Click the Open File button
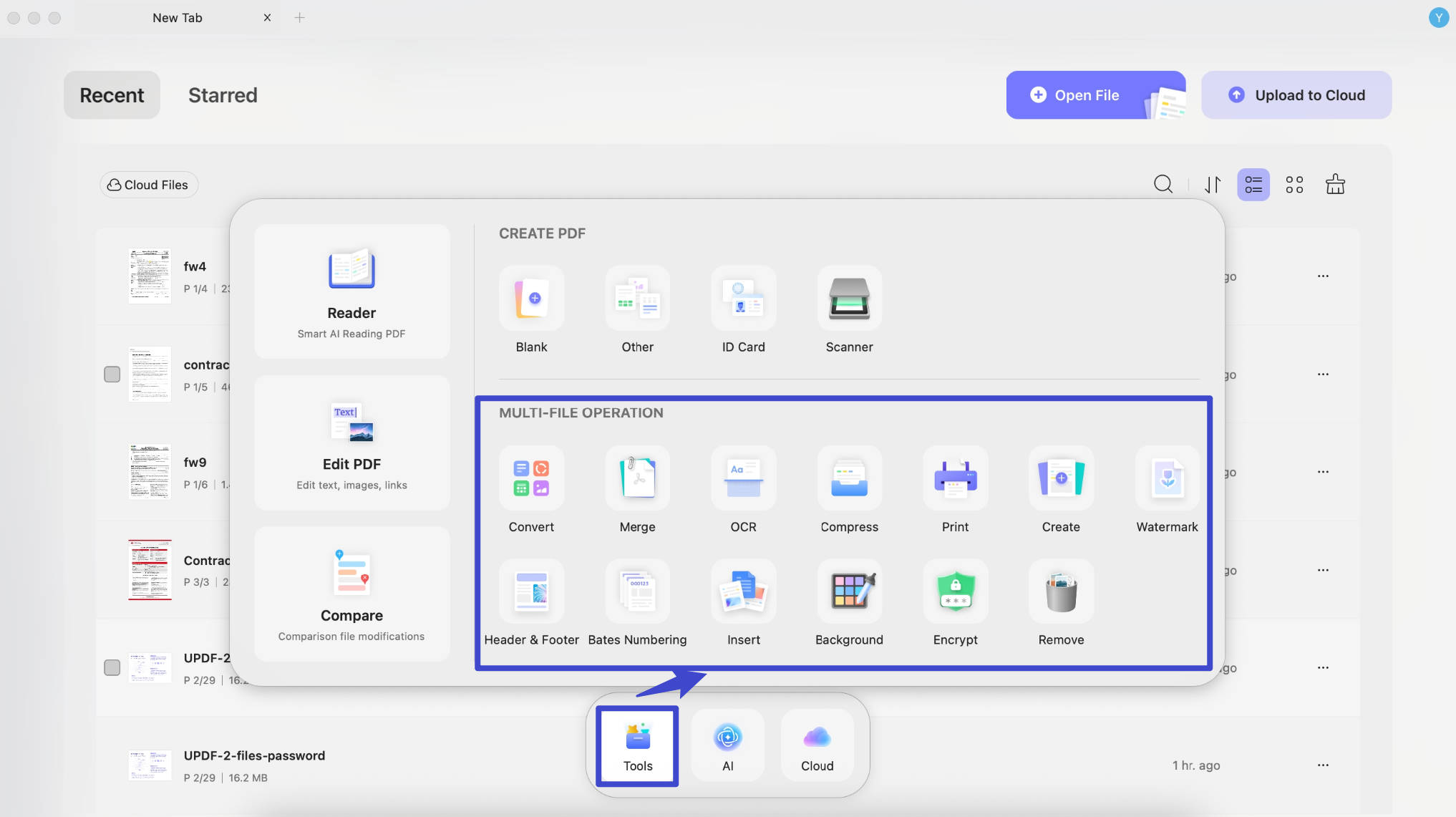This screenshot has width=1456, height=817. click(1096, 95)
